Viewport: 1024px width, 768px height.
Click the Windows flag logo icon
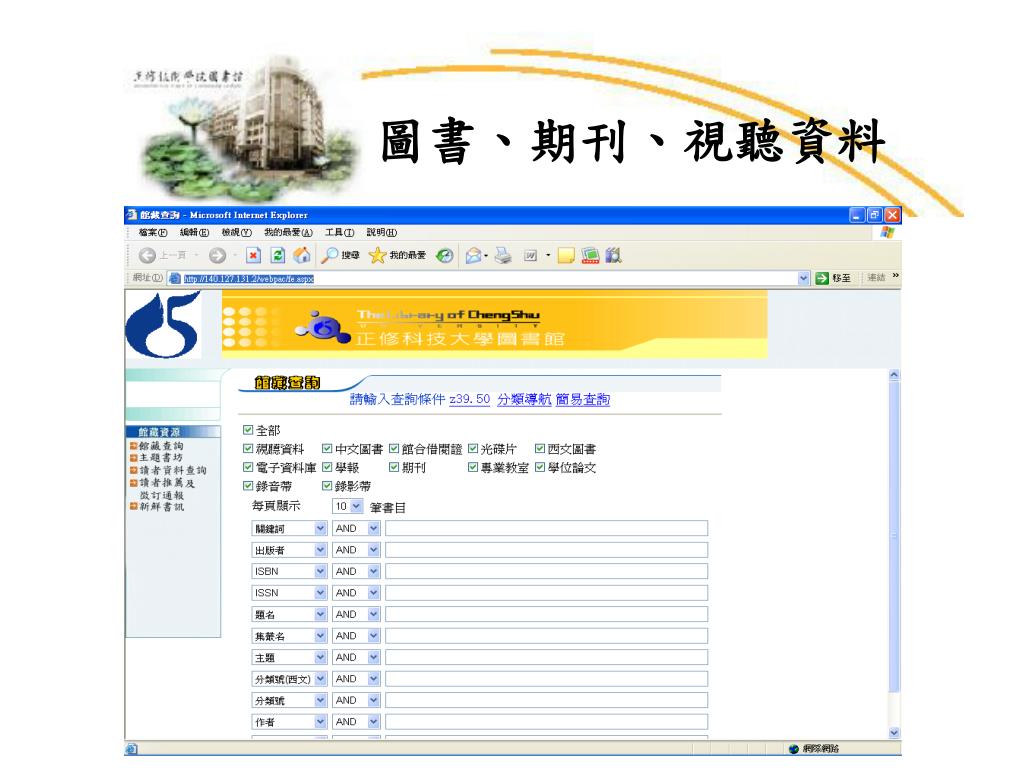point(887,232)
